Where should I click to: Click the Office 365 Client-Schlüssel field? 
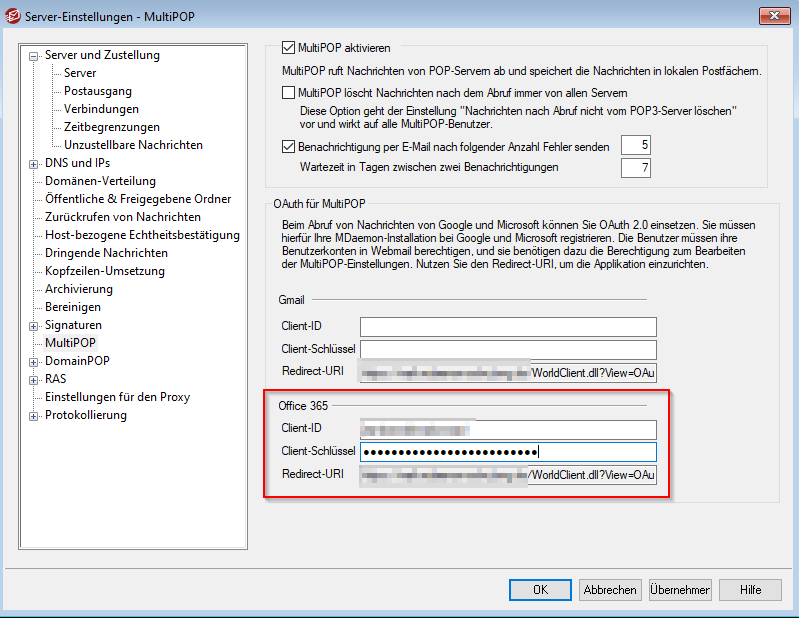(x=508, y=452)
